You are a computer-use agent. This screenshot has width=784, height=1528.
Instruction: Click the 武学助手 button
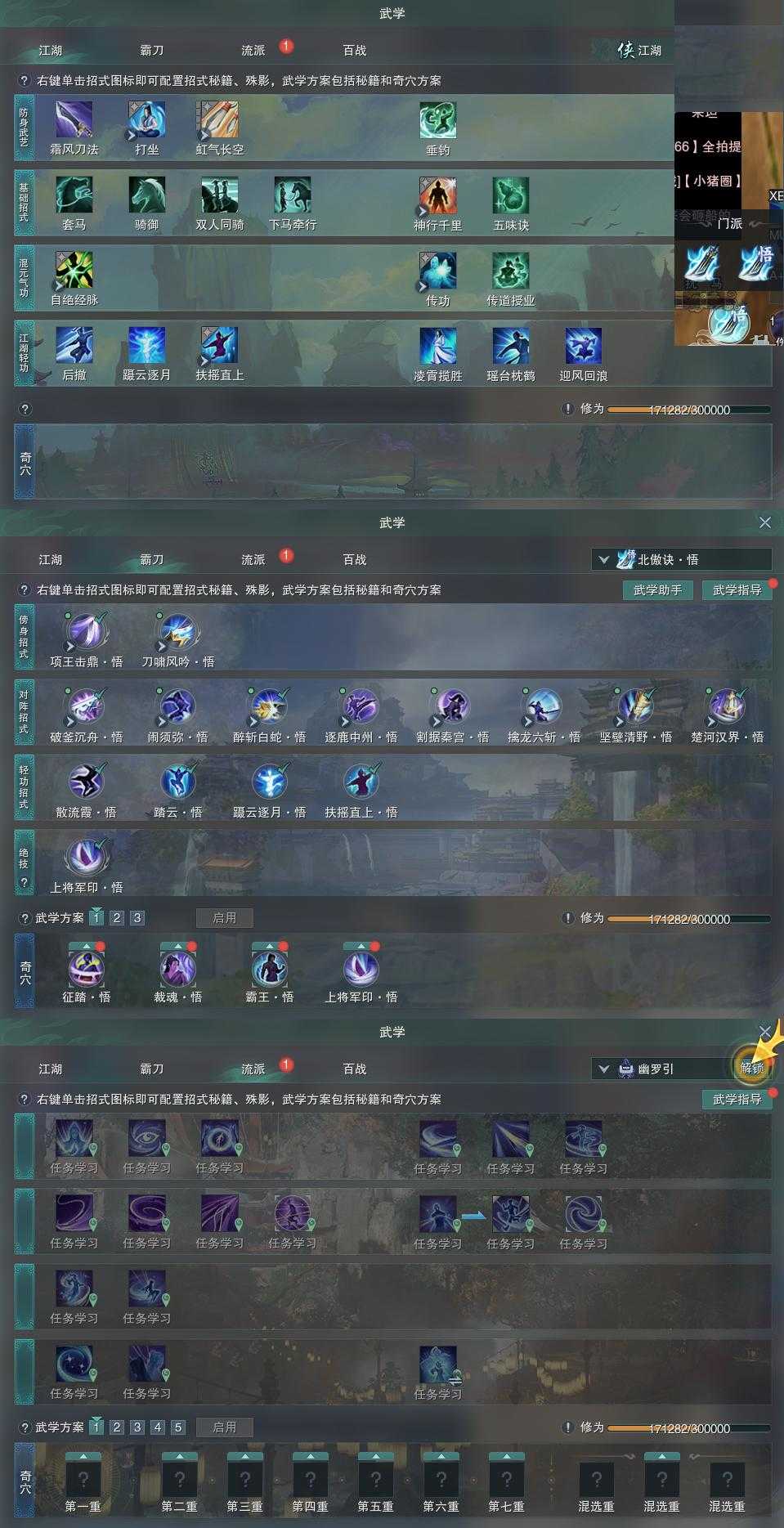point(657,589)
